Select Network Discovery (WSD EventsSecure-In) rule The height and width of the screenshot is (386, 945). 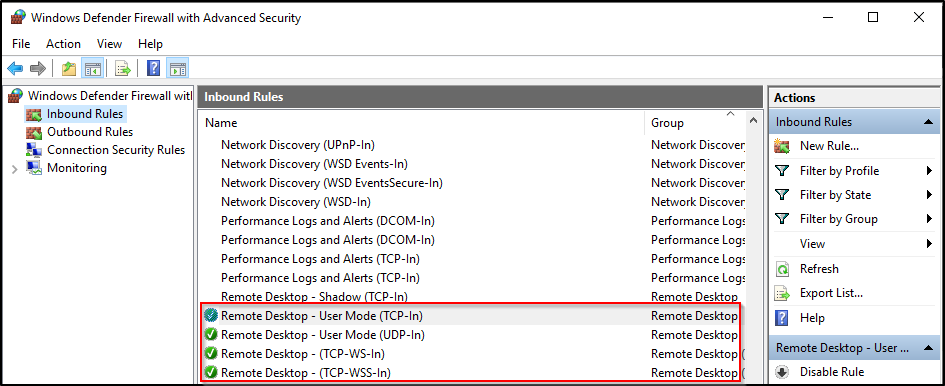coord(332,183)
